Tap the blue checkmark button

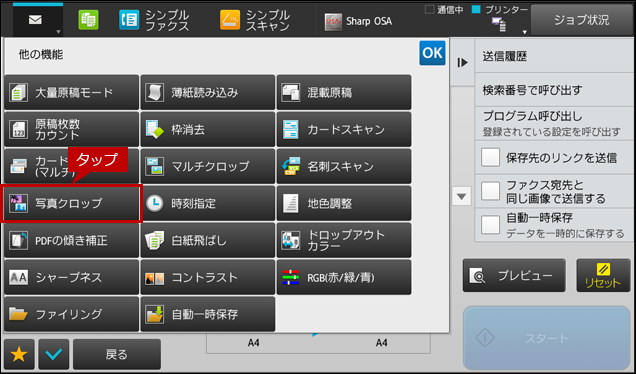point(54,355)
